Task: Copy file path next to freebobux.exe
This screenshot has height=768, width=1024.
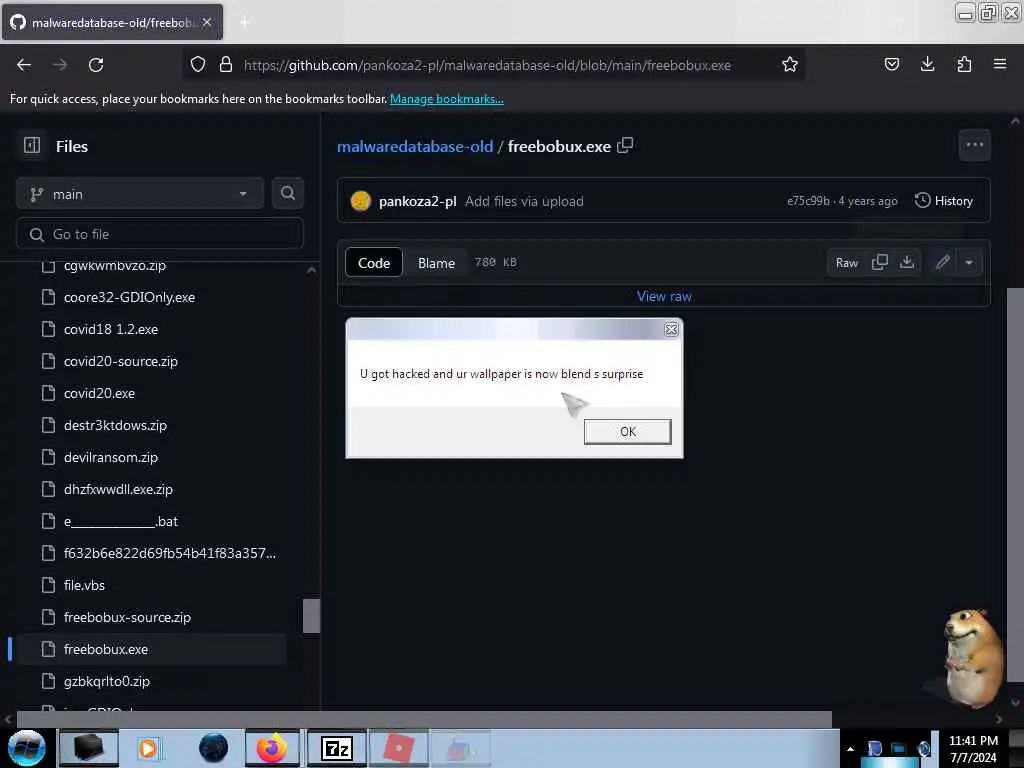Action: click(x=625, y=146)
